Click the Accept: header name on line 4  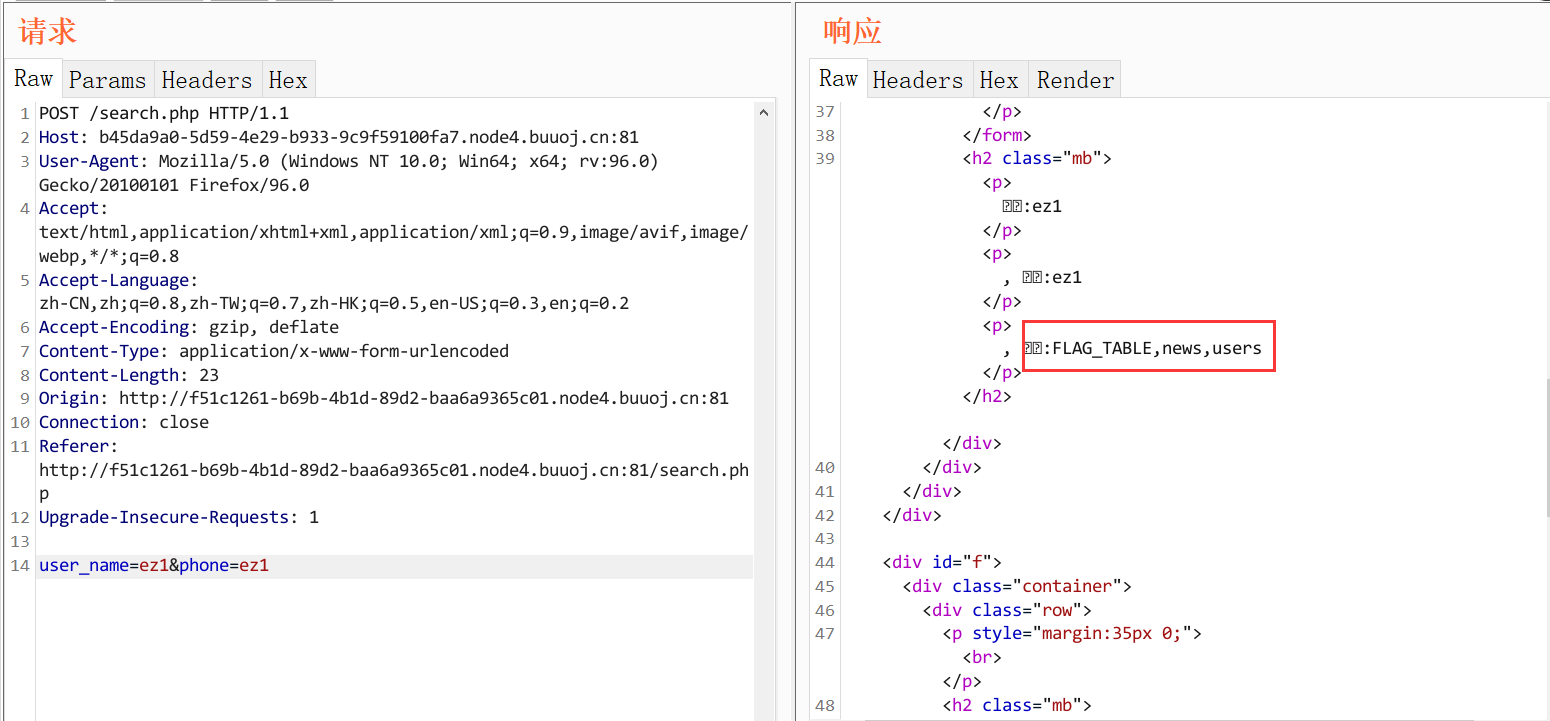click(x=74, y=208)
